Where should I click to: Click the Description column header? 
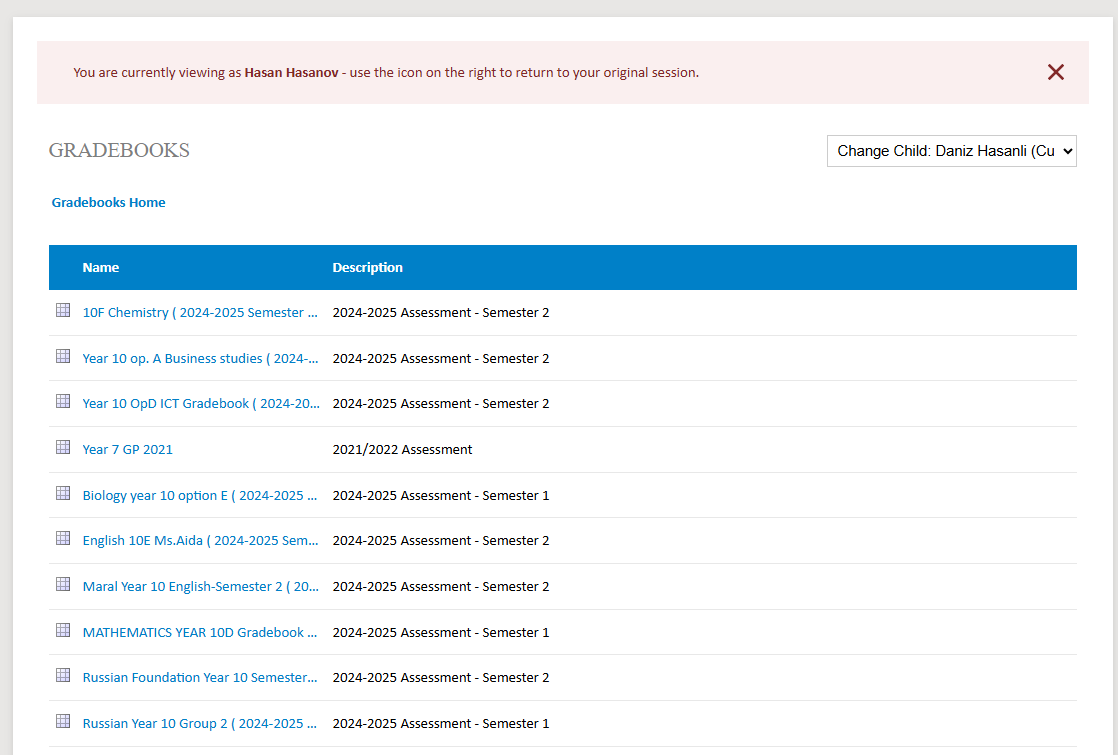[x=367, y=267]
